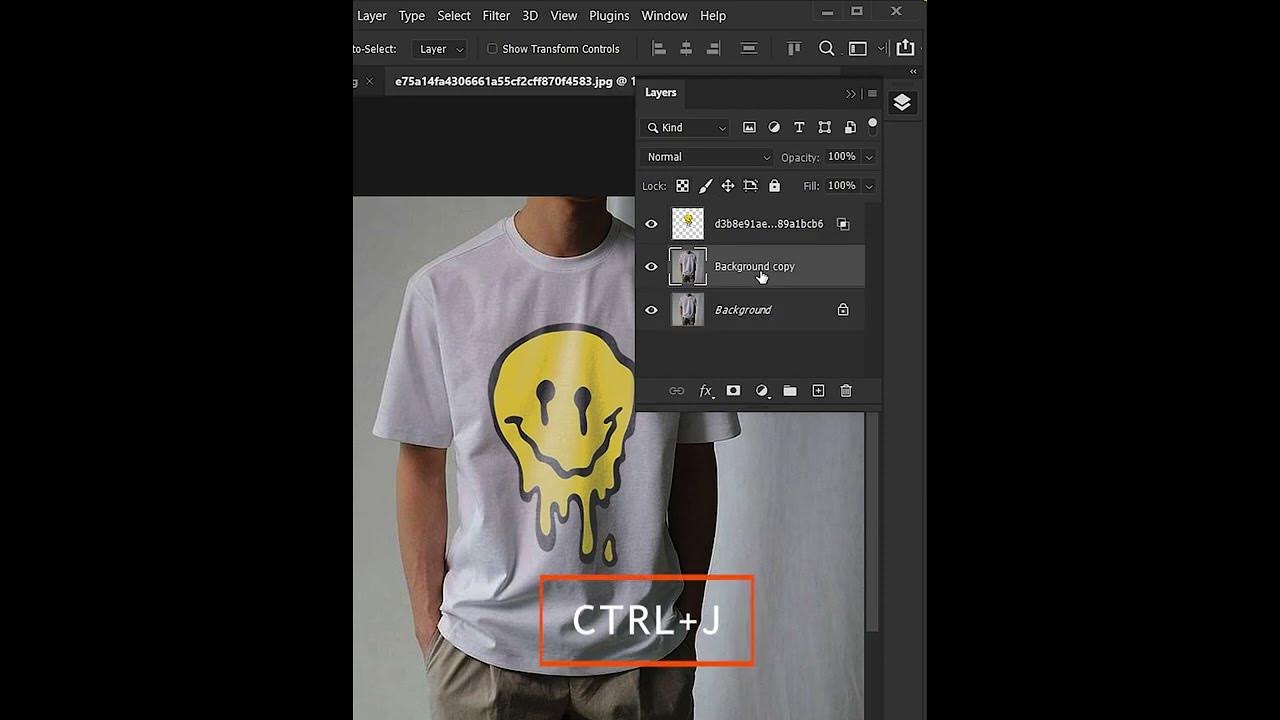Hide the Background layer
Viewport: 1280px width, 720px height.
(651, 310)
